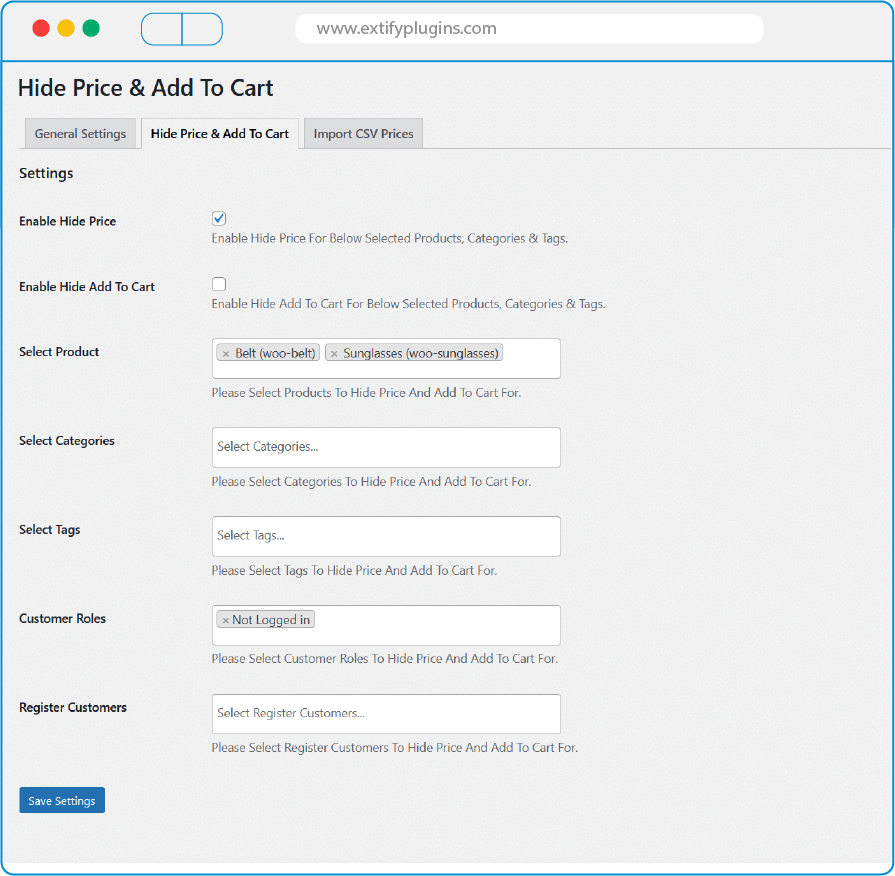Switch to the General Settings tab

coord(80,134)
